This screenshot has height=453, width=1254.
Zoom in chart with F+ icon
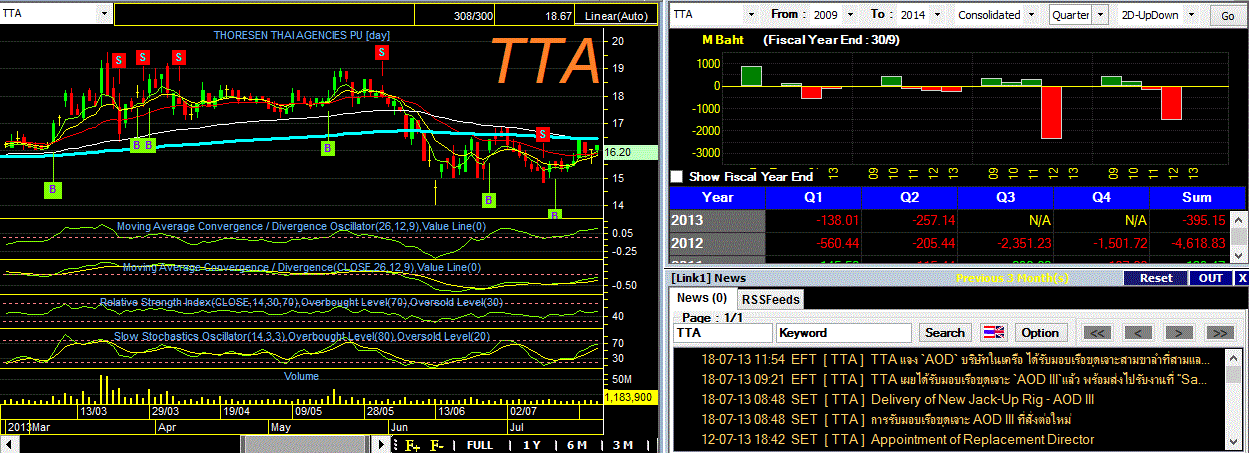412,445
